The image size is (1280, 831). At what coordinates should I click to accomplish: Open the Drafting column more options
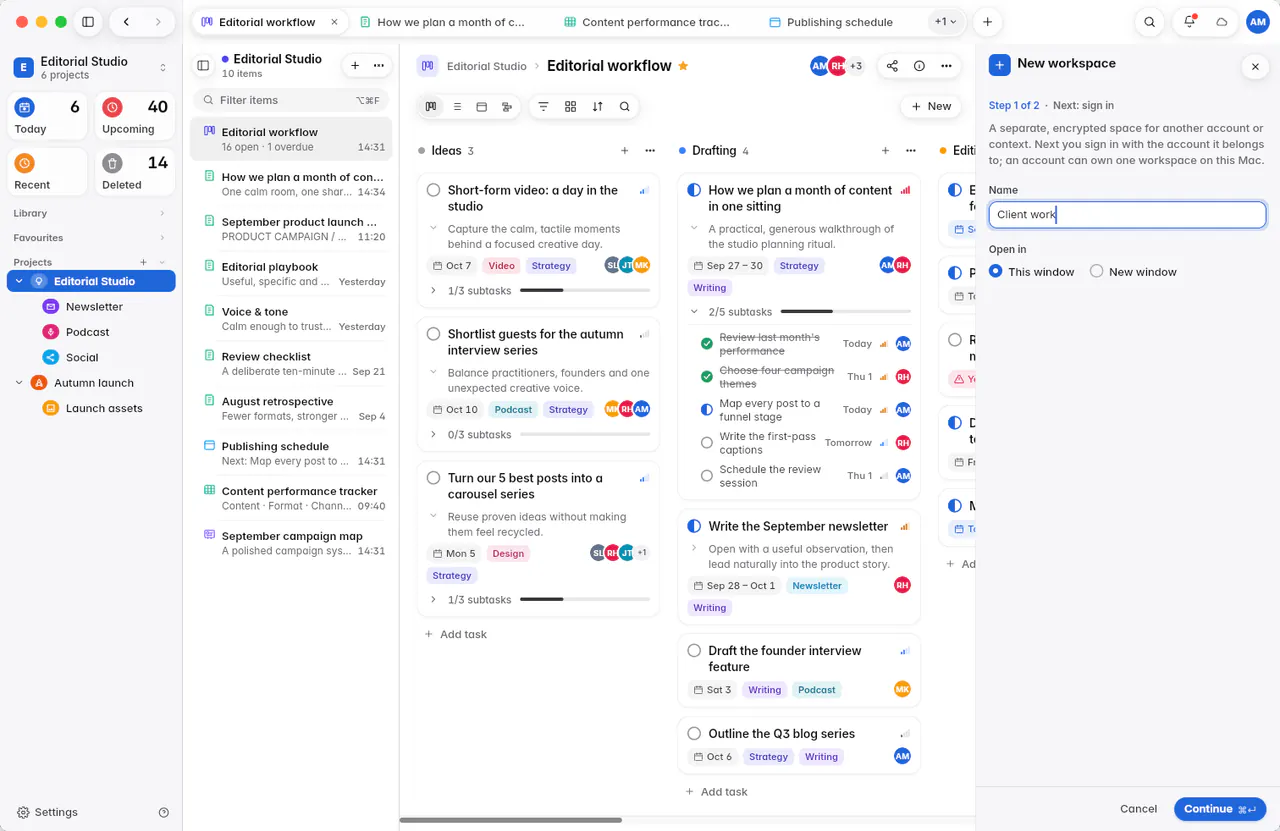[911, 151]
